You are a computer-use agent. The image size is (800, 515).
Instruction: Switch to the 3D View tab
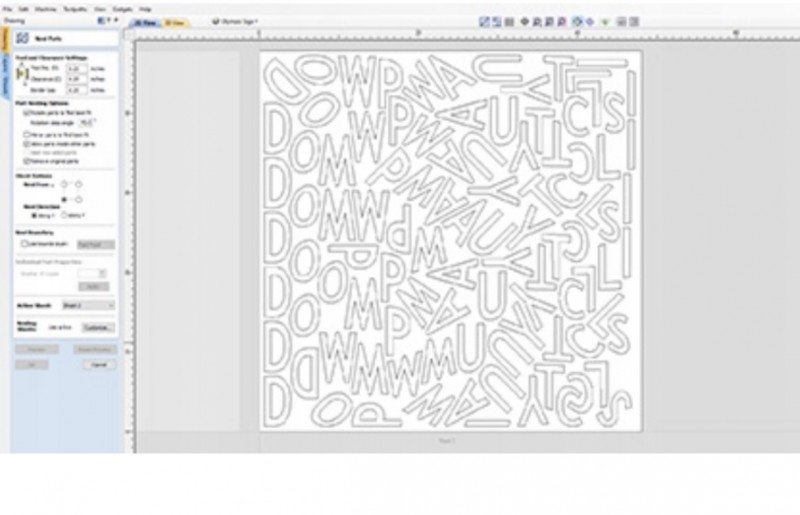(x=174, y=20)
